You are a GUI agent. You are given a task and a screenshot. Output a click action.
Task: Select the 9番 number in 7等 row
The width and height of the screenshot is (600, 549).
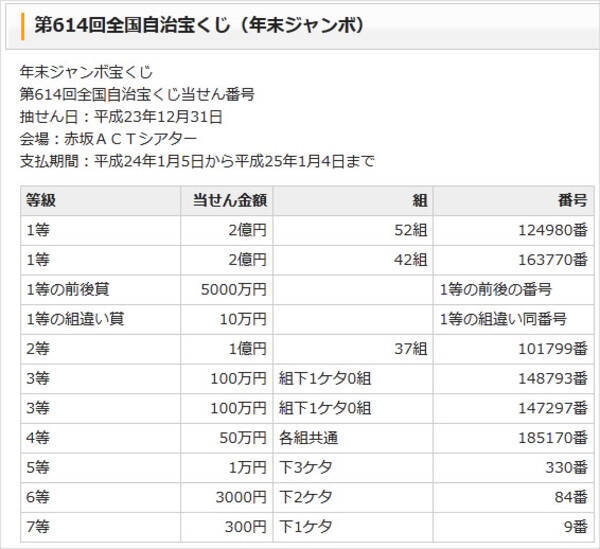point(573,527)
